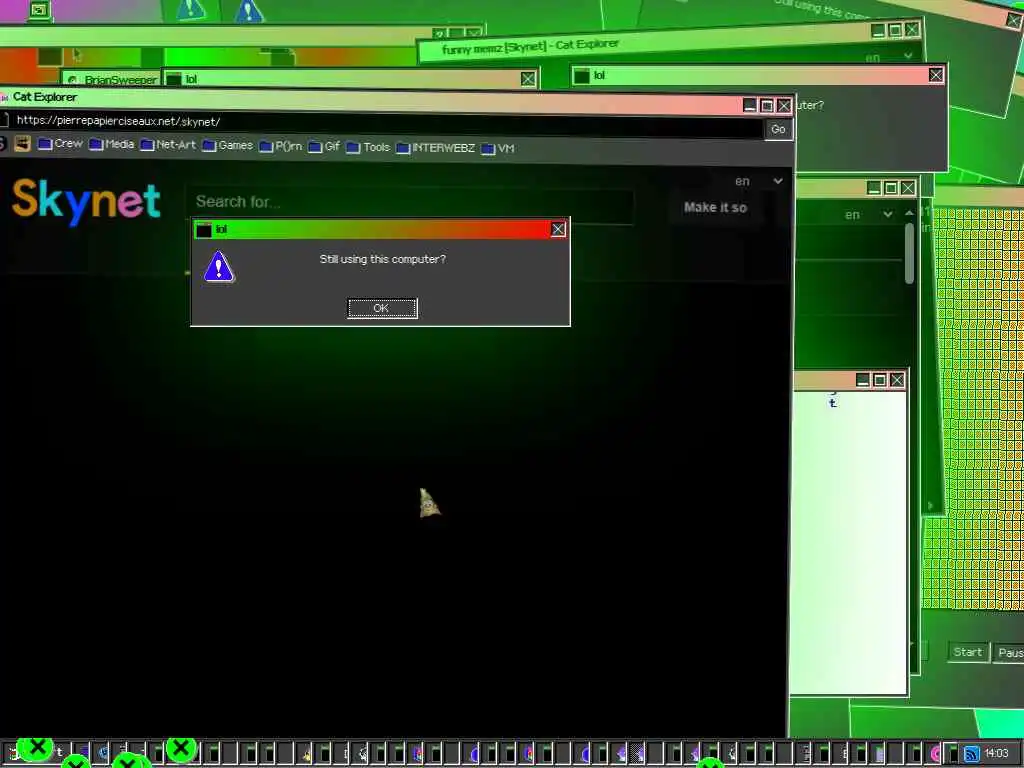
Task: Expand the en language dropdown on Skynet page
Action: click(x=759, y=181)
